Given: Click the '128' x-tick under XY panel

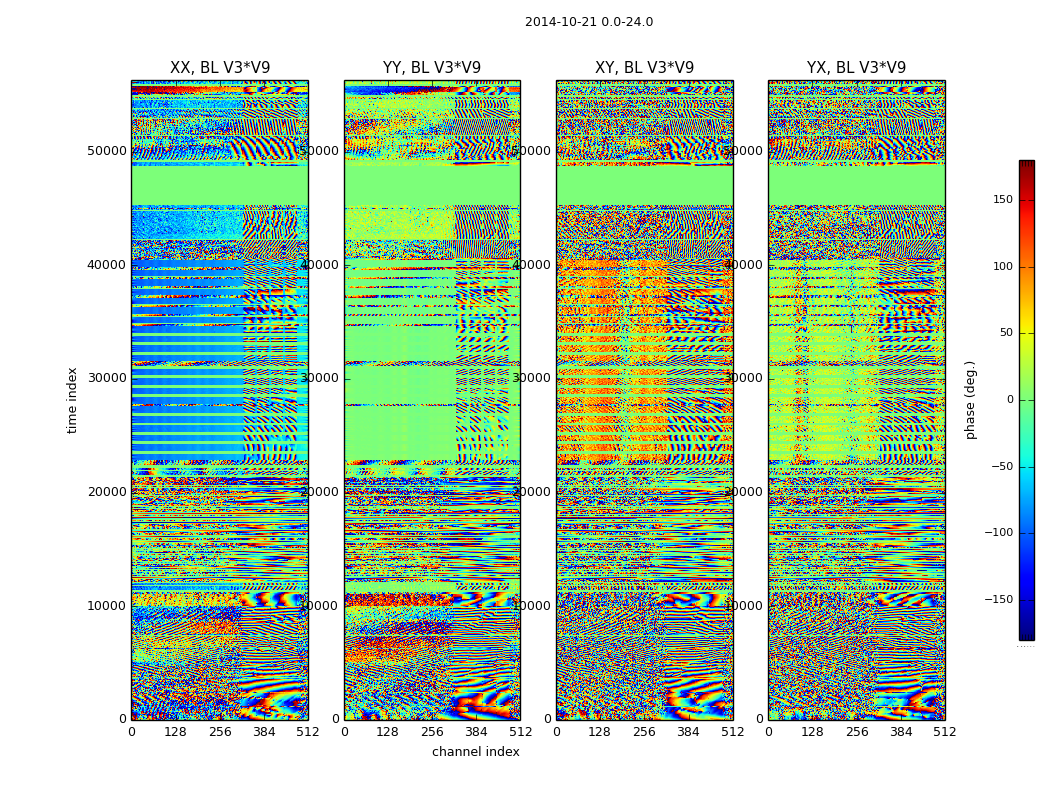Looking at the screenshot, I should click(x=600, y=732).
